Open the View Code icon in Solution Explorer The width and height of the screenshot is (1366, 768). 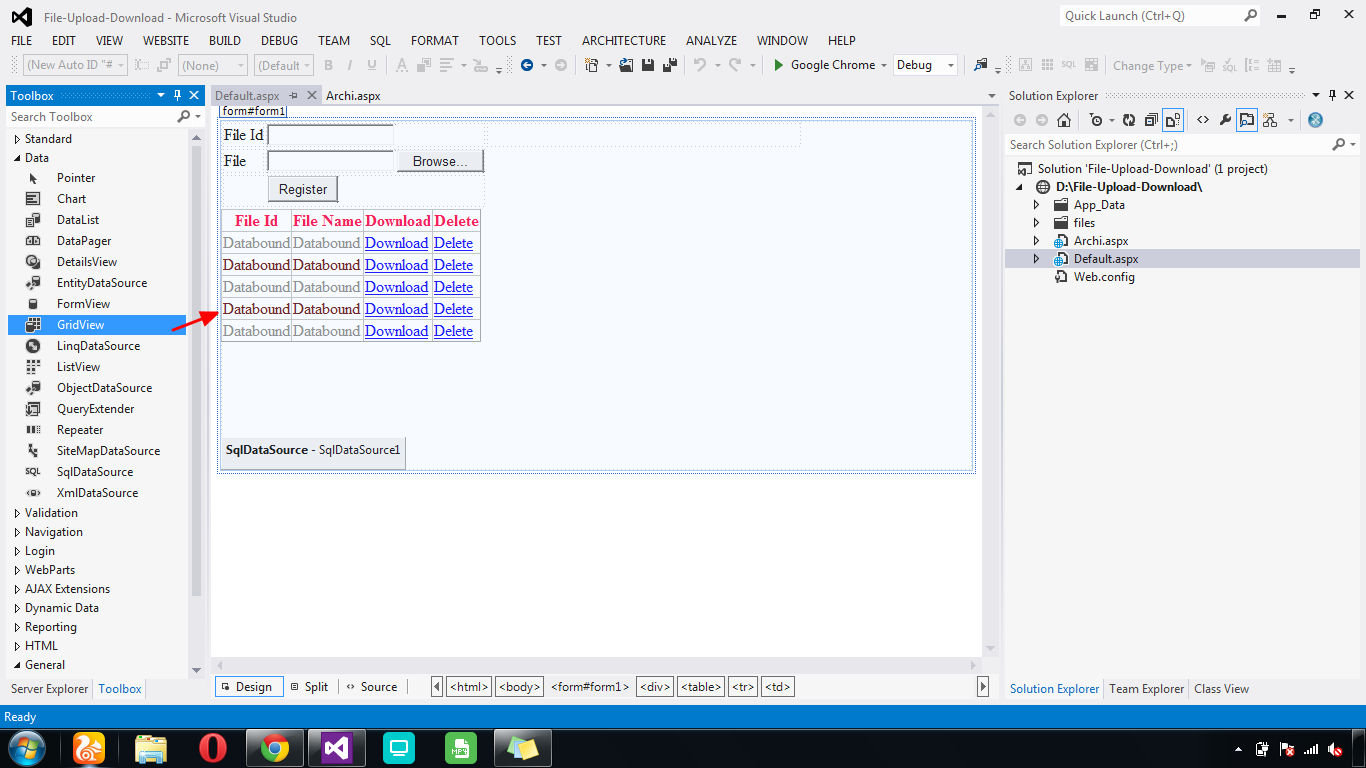click(x=1203, y=120)
